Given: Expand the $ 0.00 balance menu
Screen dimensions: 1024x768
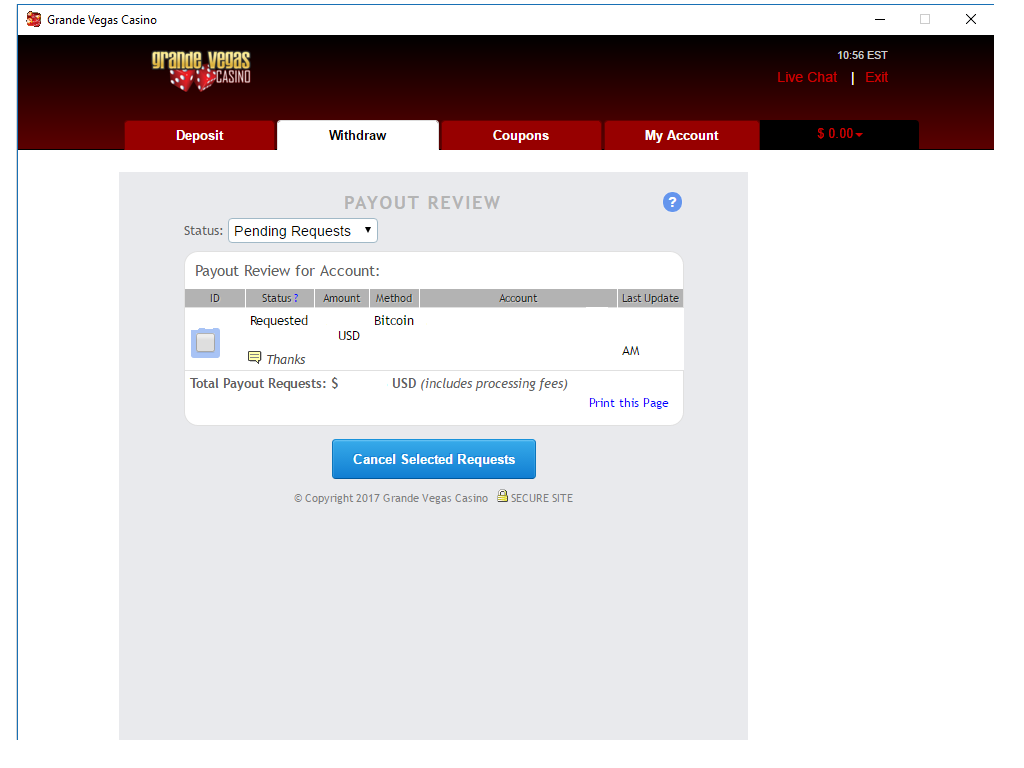Looking at the screenshot, I should [839, 135].
